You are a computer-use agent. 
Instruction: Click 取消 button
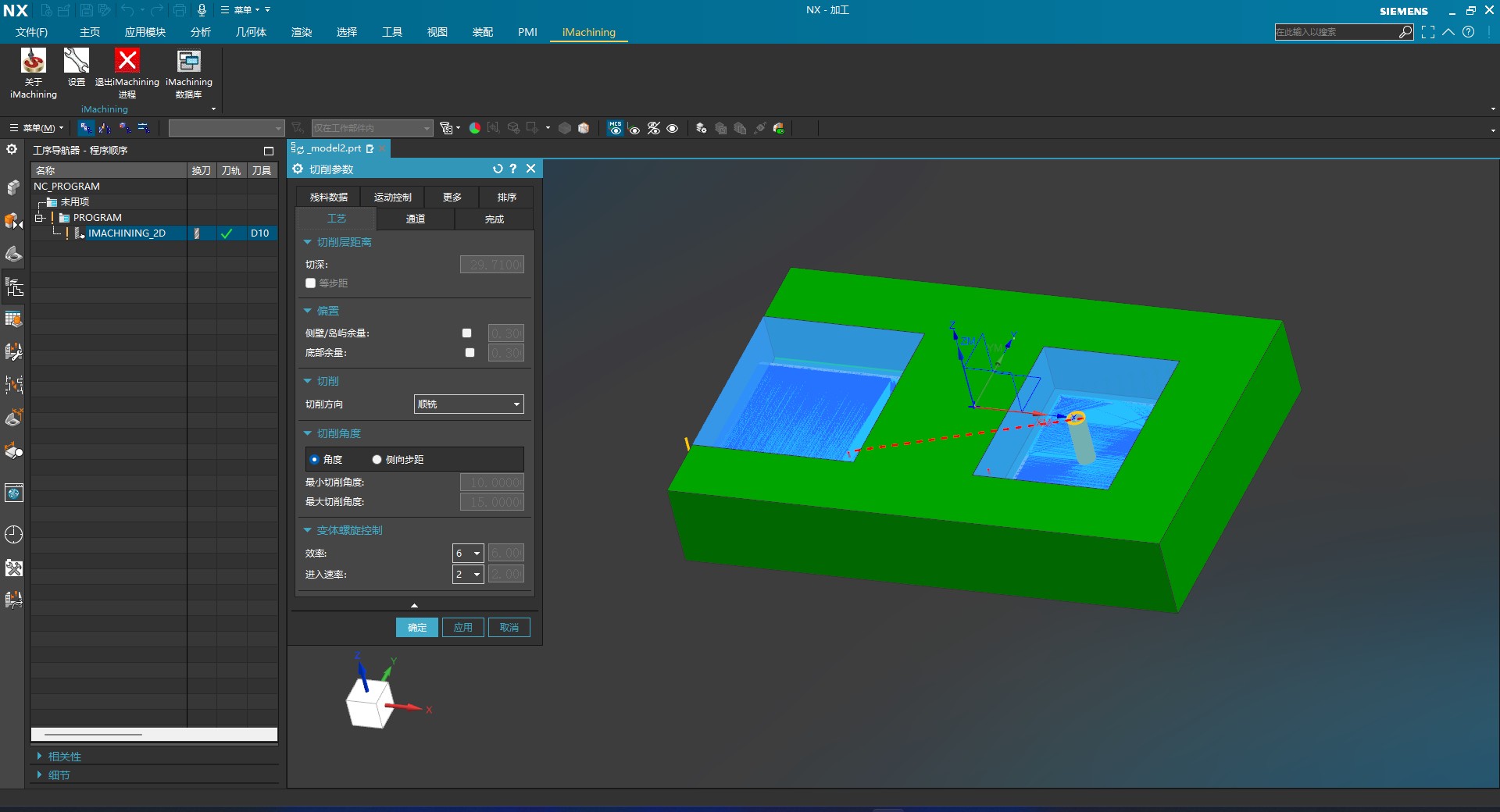pyautogui.click(x=509, y=628)
